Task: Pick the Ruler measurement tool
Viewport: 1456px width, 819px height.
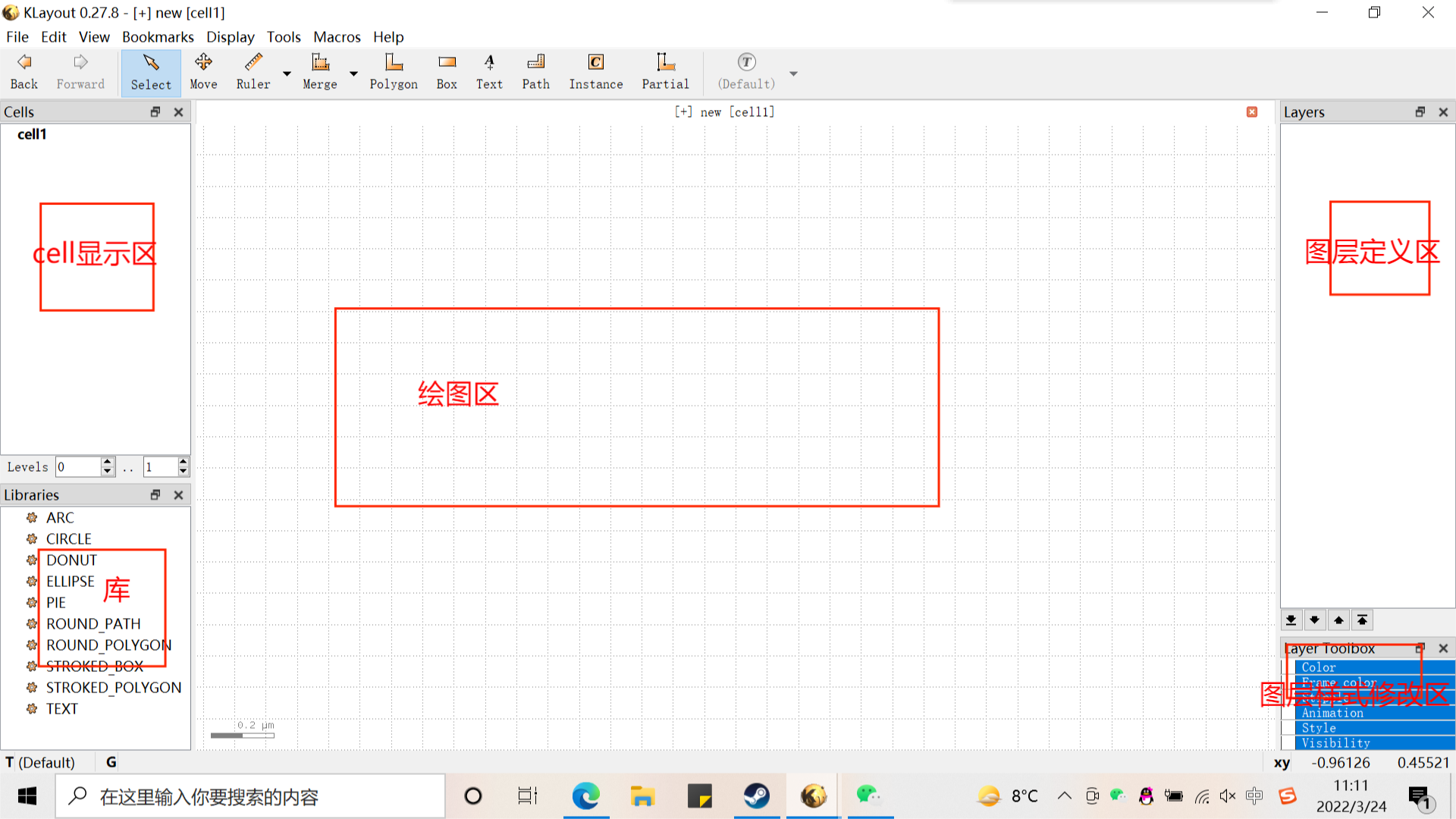Action: (253, 72)
